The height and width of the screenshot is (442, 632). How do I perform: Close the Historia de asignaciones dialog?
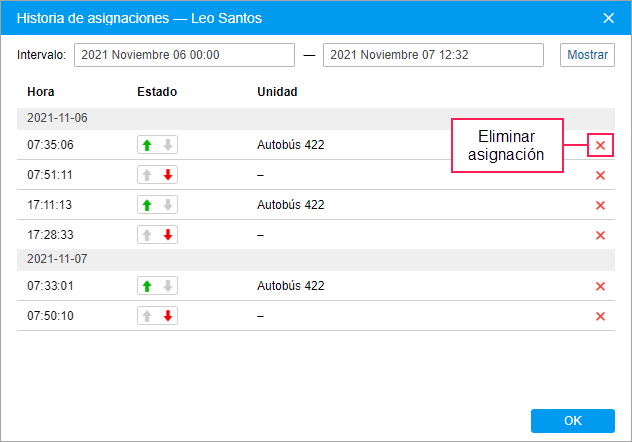click(609, 17)
